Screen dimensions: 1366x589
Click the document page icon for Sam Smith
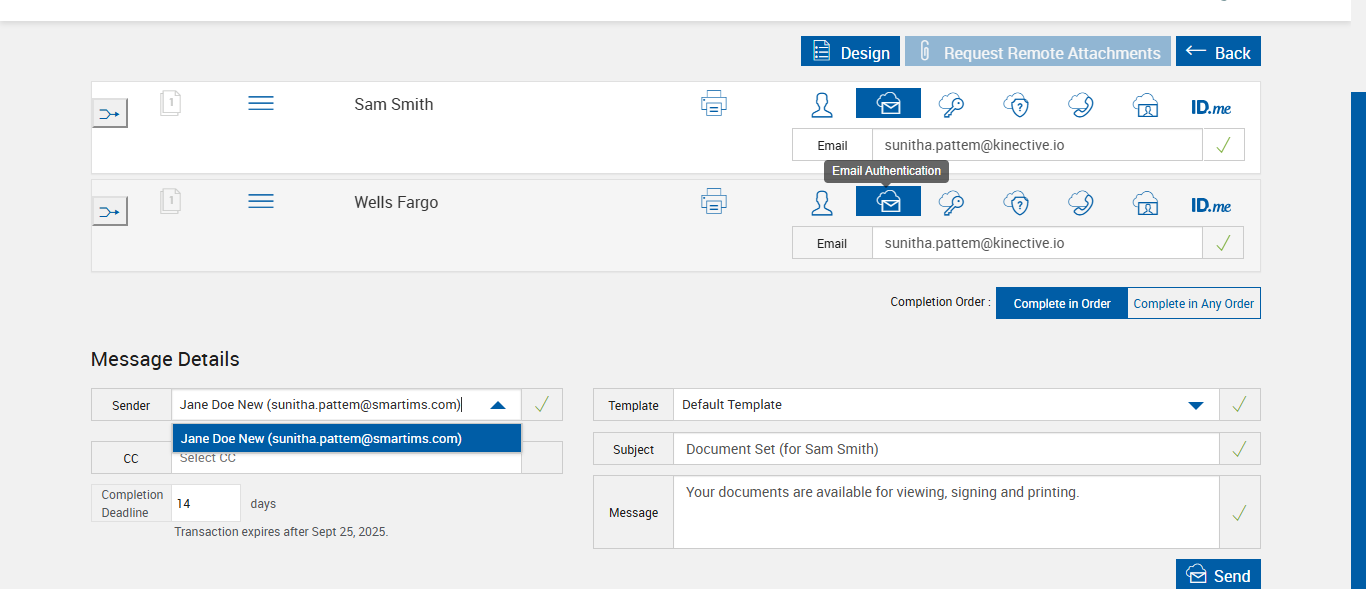click(170, 103)
